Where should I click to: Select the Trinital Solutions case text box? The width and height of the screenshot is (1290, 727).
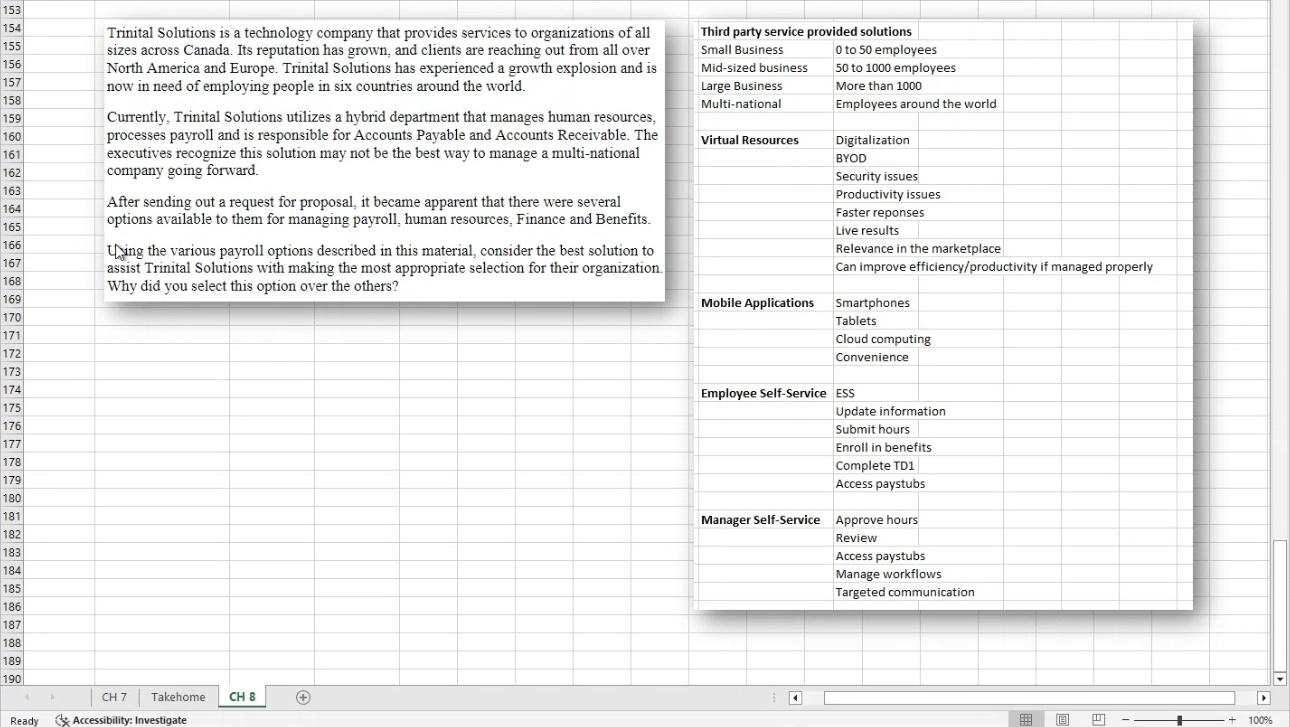[x=384, y=160]
